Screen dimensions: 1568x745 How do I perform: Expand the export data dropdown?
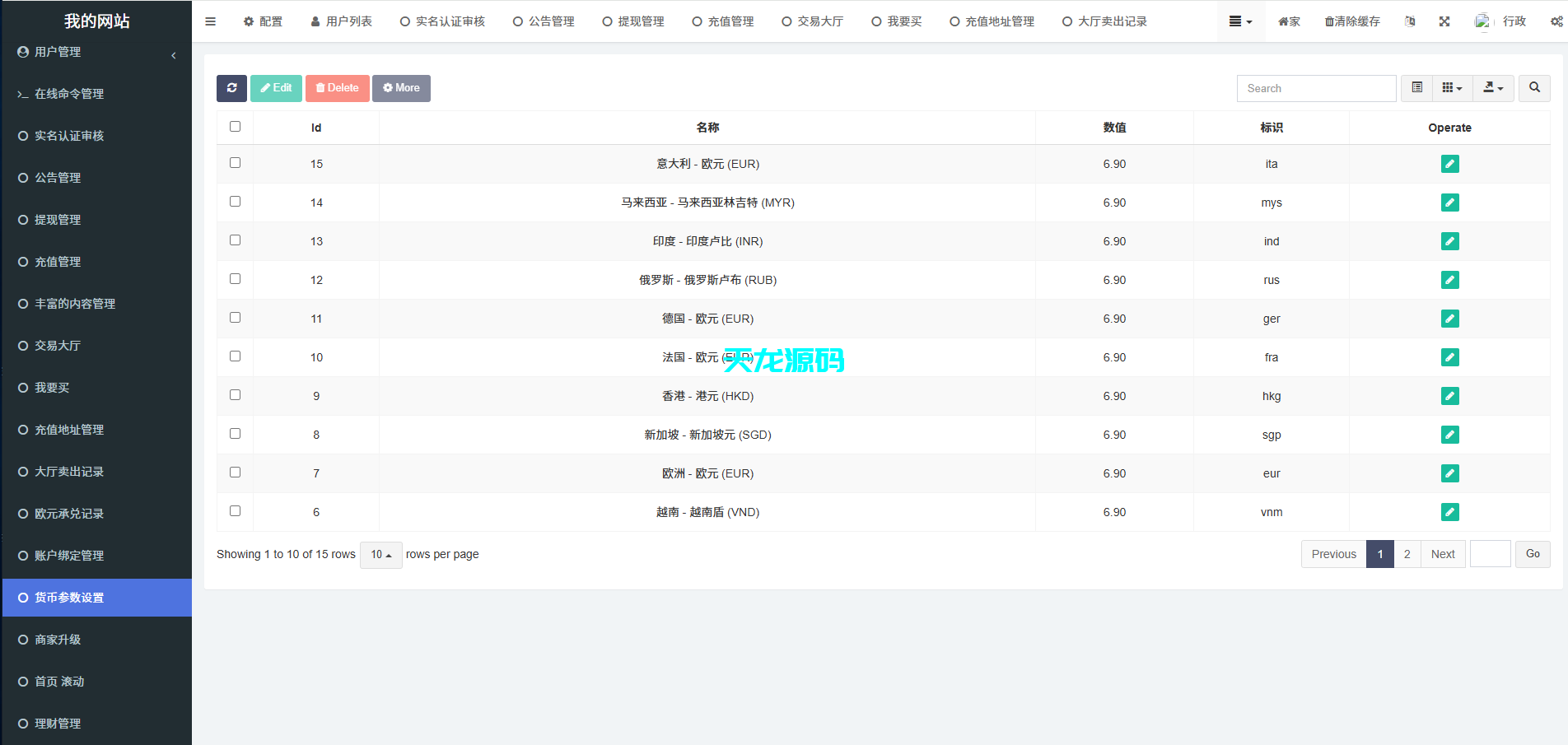(1493, 88)
